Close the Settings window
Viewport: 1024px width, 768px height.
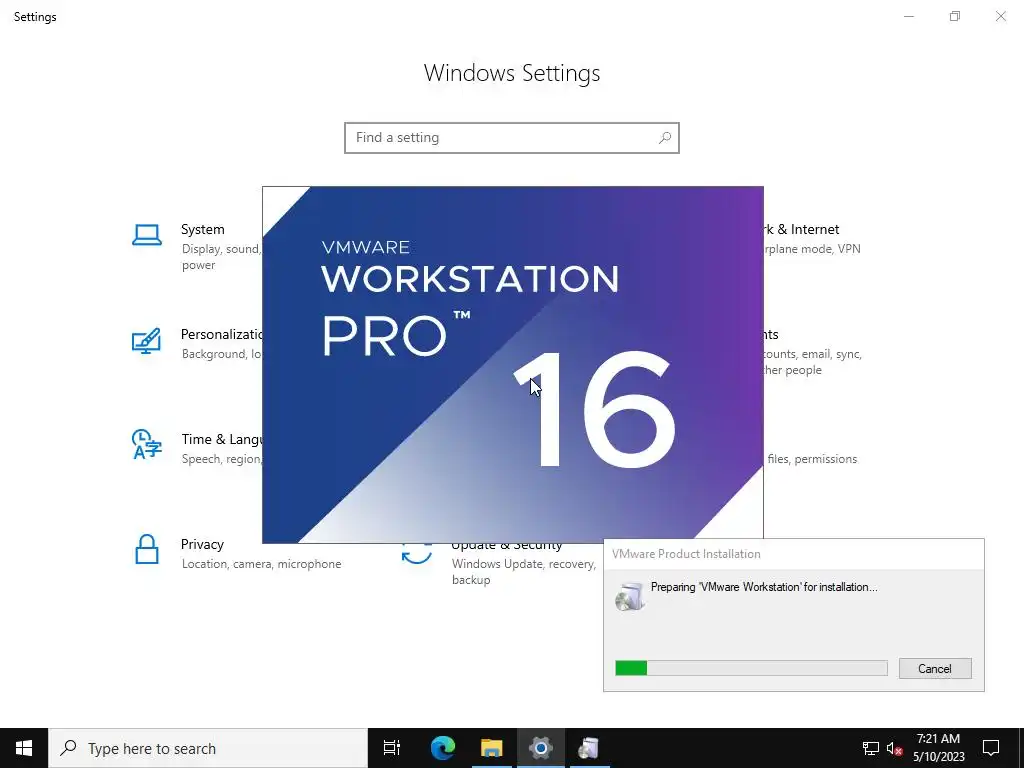coord(1000,16)
